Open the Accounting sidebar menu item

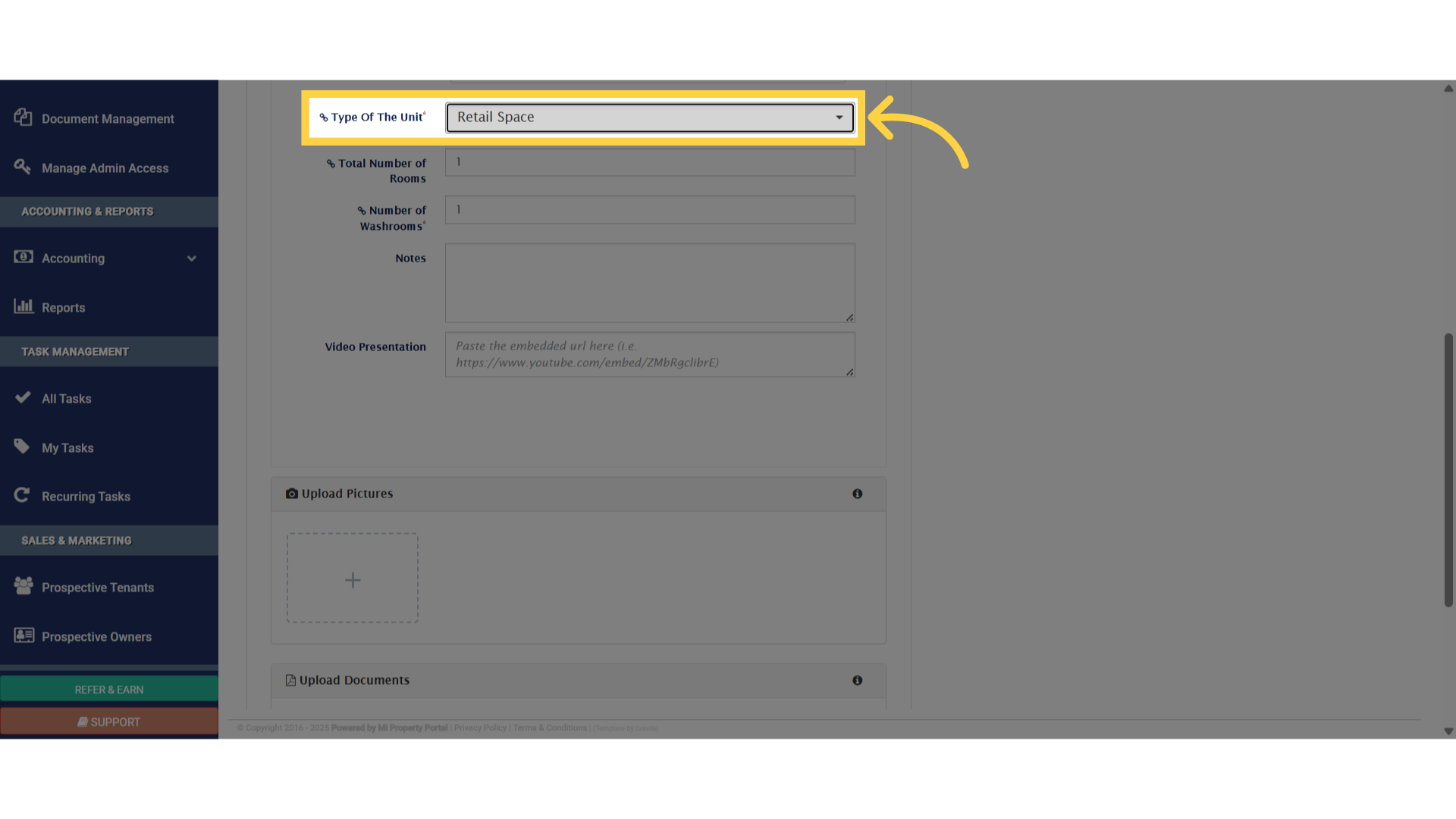click(x=74, y=259)
